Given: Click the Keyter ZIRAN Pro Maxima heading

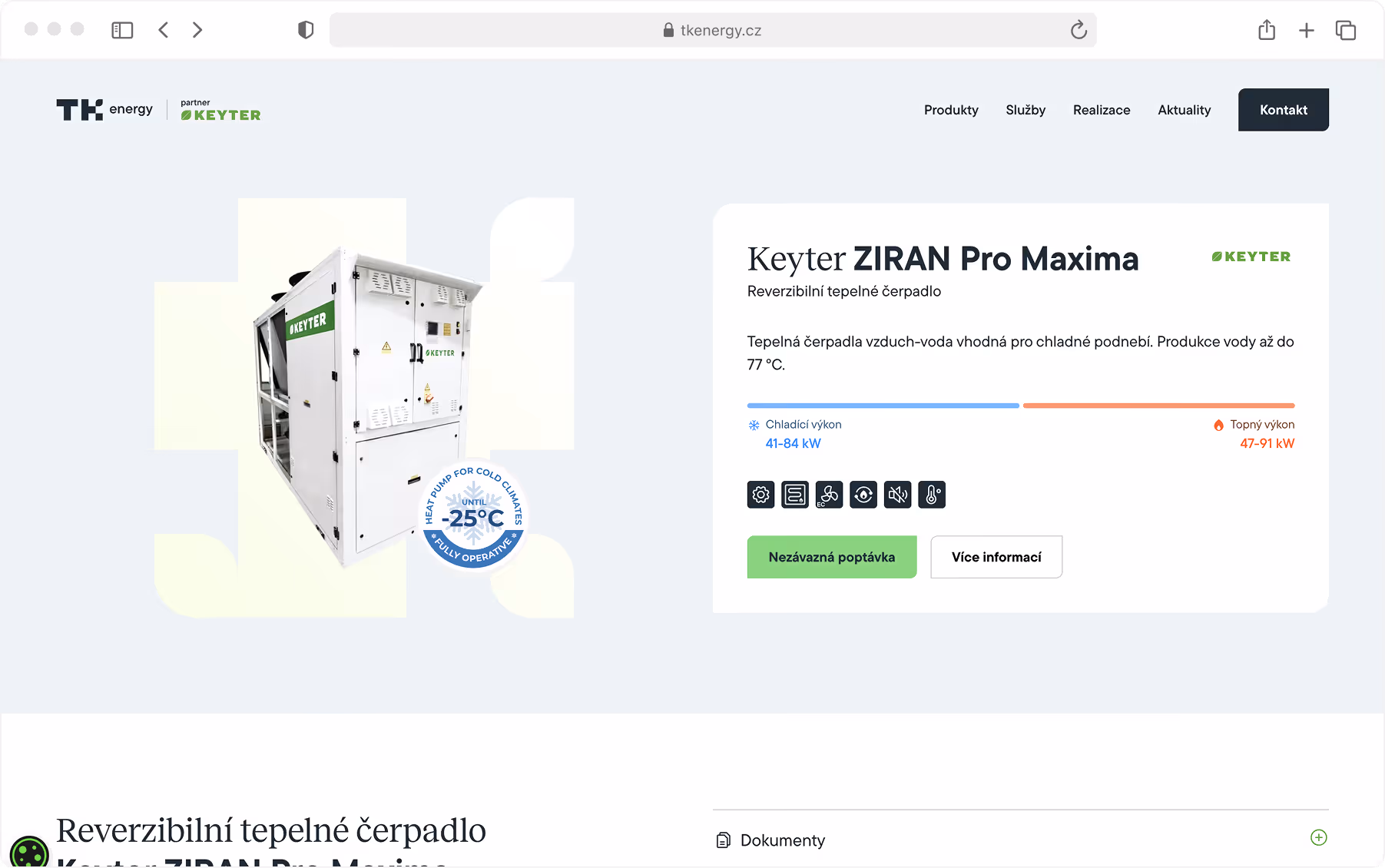Looking at the screenshot, I should [943, 259].
